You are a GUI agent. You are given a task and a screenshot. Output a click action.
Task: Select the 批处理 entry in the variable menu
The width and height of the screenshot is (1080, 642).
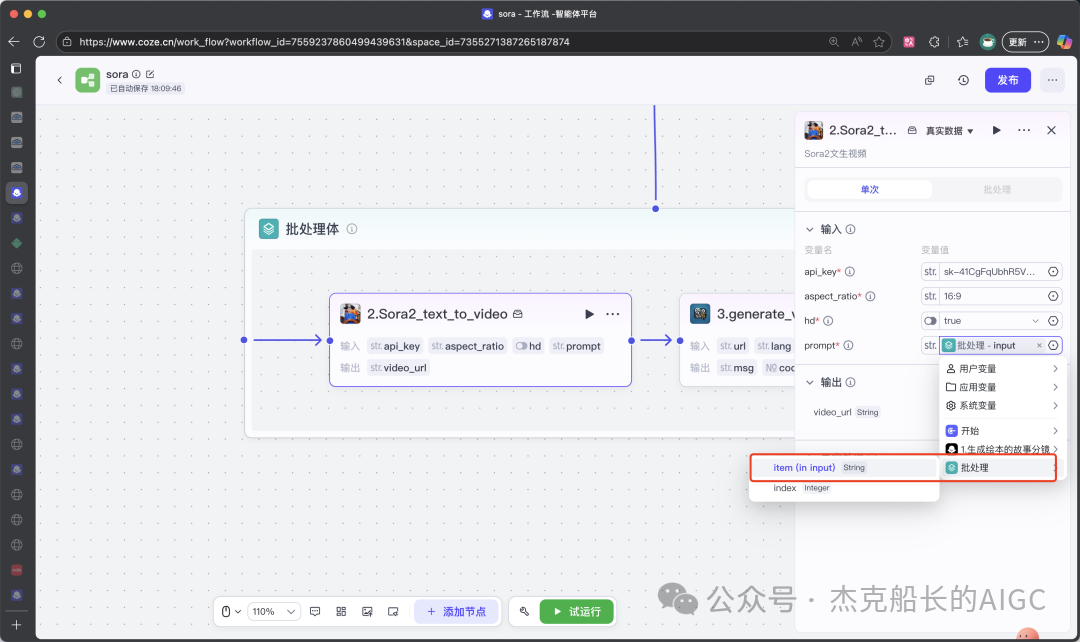(x=1001, y=468)
